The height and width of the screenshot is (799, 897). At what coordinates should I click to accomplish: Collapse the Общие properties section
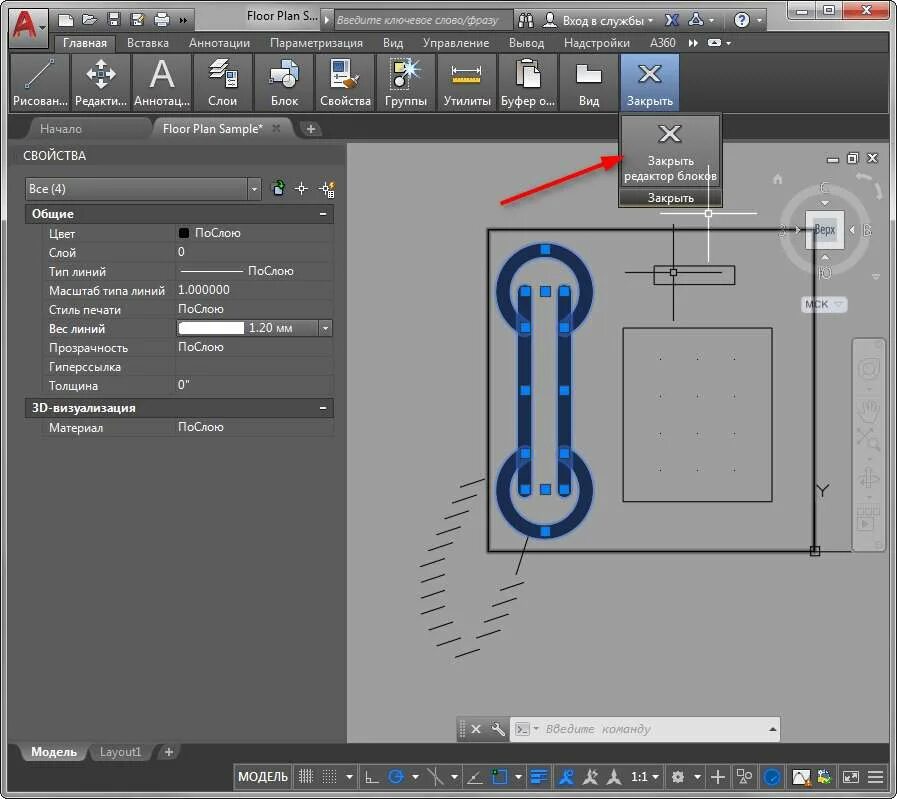click(323, 214)
